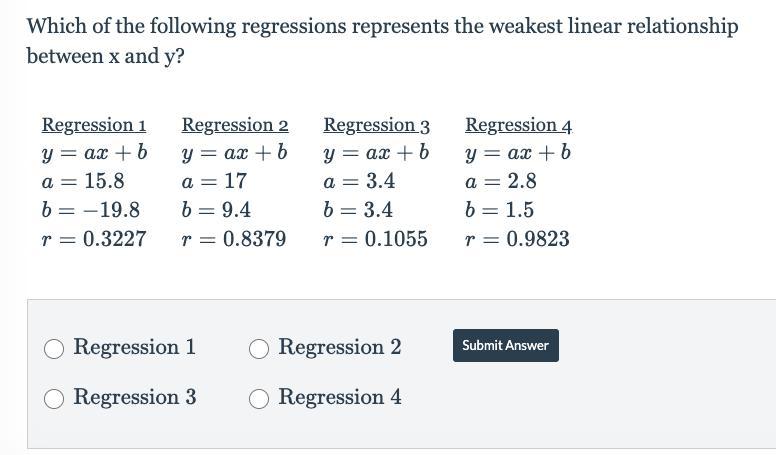Click the r = 0.3227 value
Image resolution: width=776 pixels, height=455 pixels.
click(94, 239)
